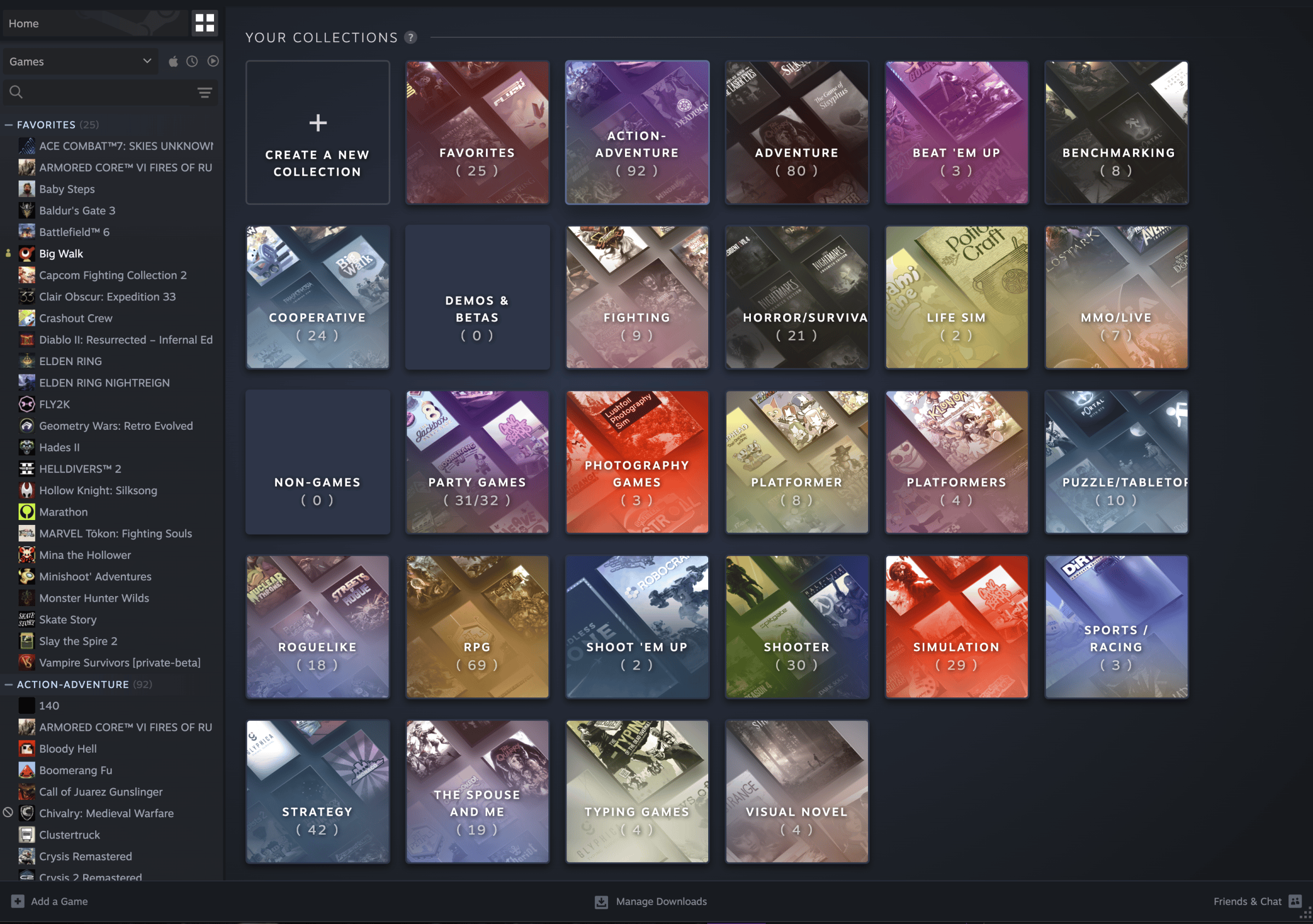Open the Visual Novel collection
The width and height of the screenshot is (1313, 924).
(x=796, y=792)
